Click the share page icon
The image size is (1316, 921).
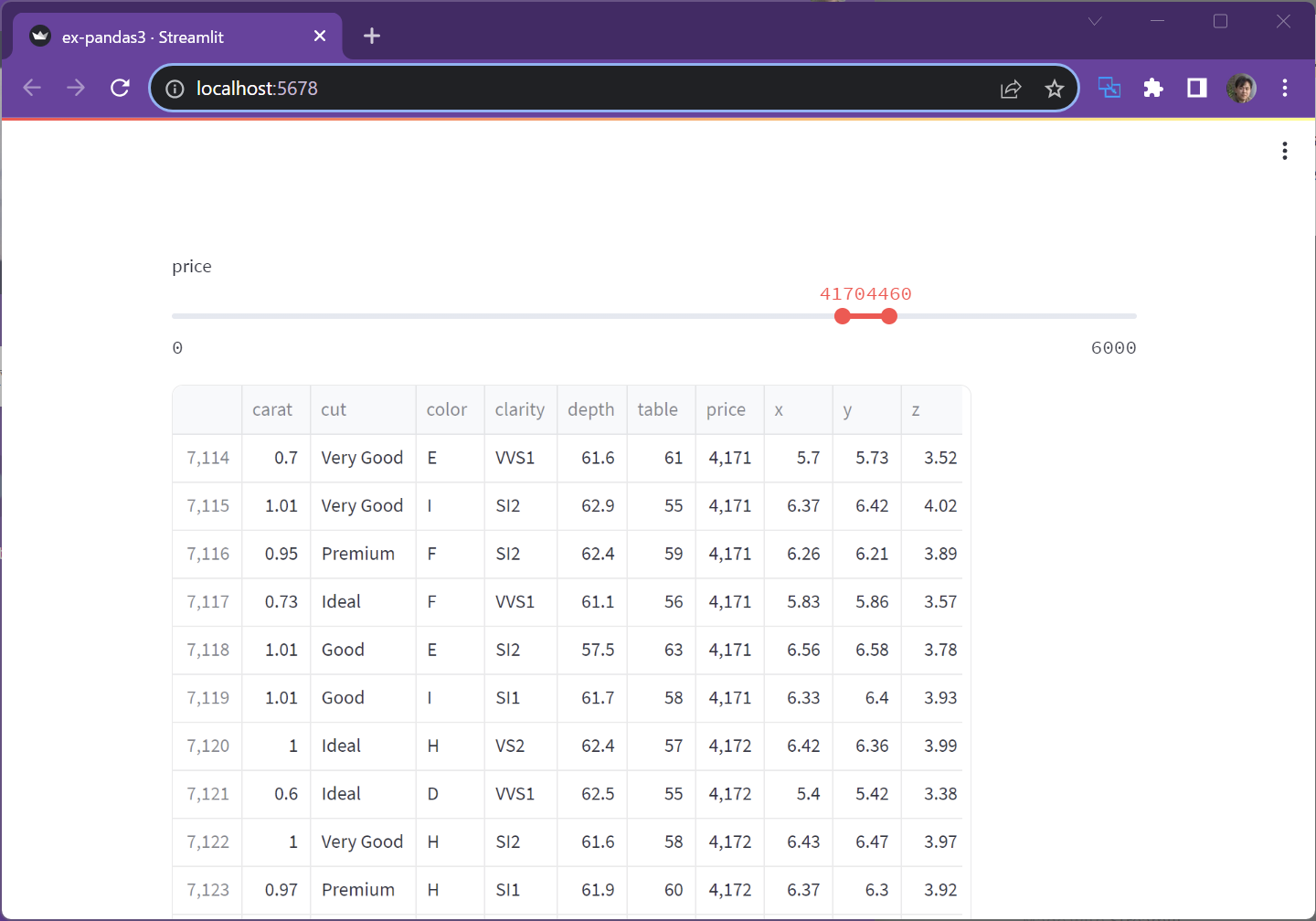(1010, 89)
